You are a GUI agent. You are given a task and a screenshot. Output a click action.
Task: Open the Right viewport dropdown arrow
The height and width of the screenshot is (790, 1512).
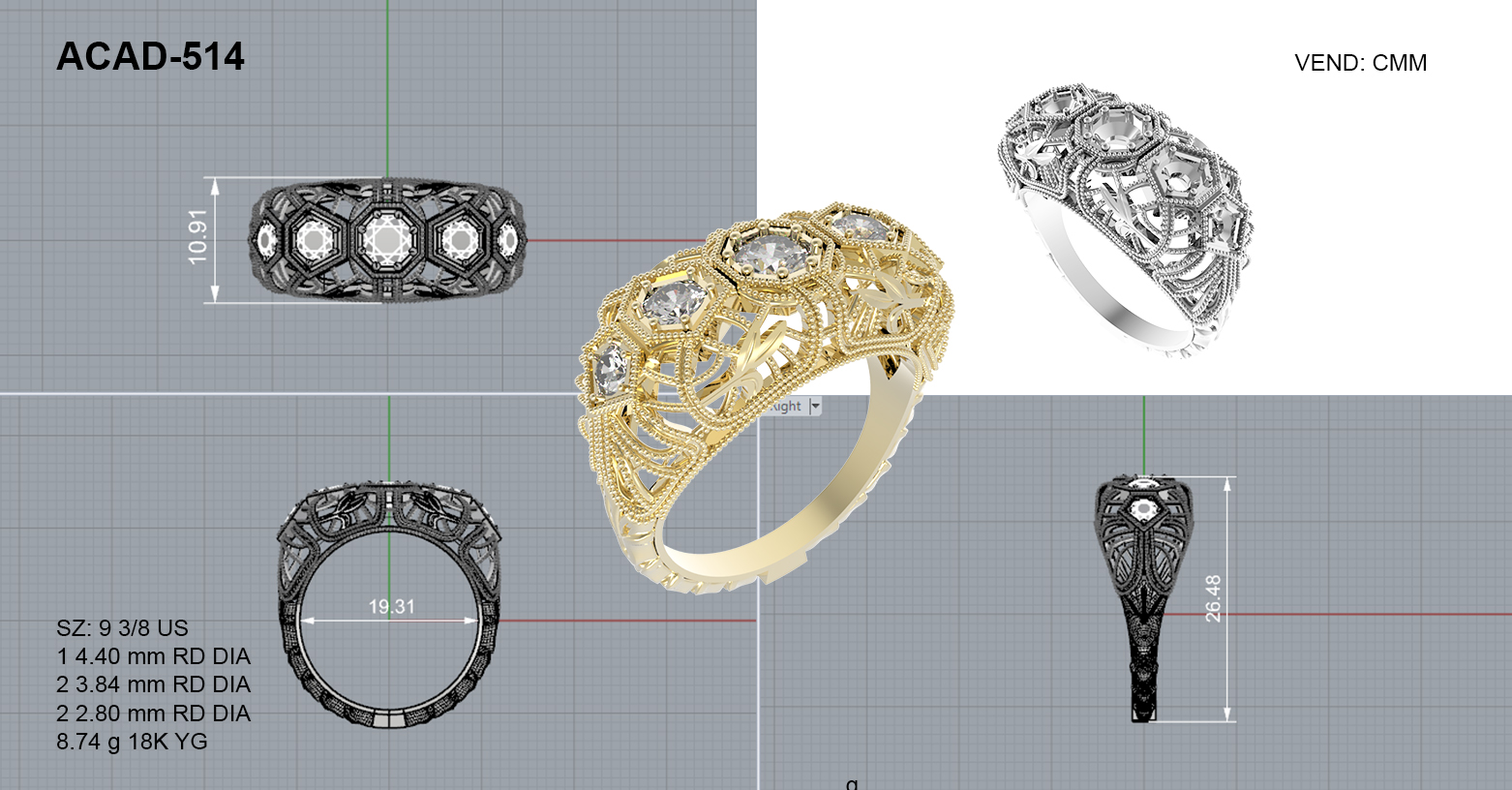click(815, 407)
